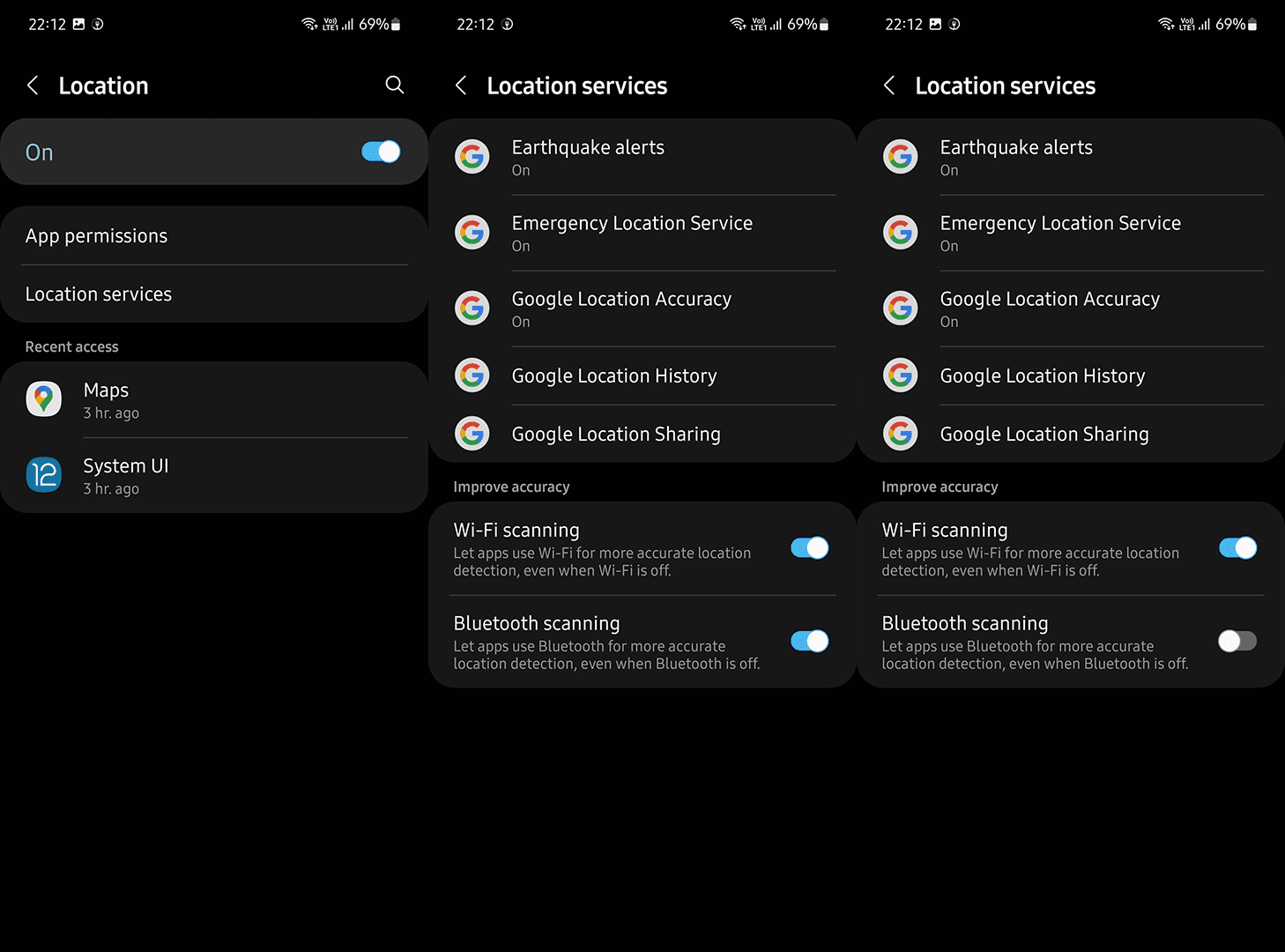The height and width of the screenshot is (952, 1285).
Task: Open Earthquake alerts in middle screen
Action: pyautogui.click(x=642, y=157)
